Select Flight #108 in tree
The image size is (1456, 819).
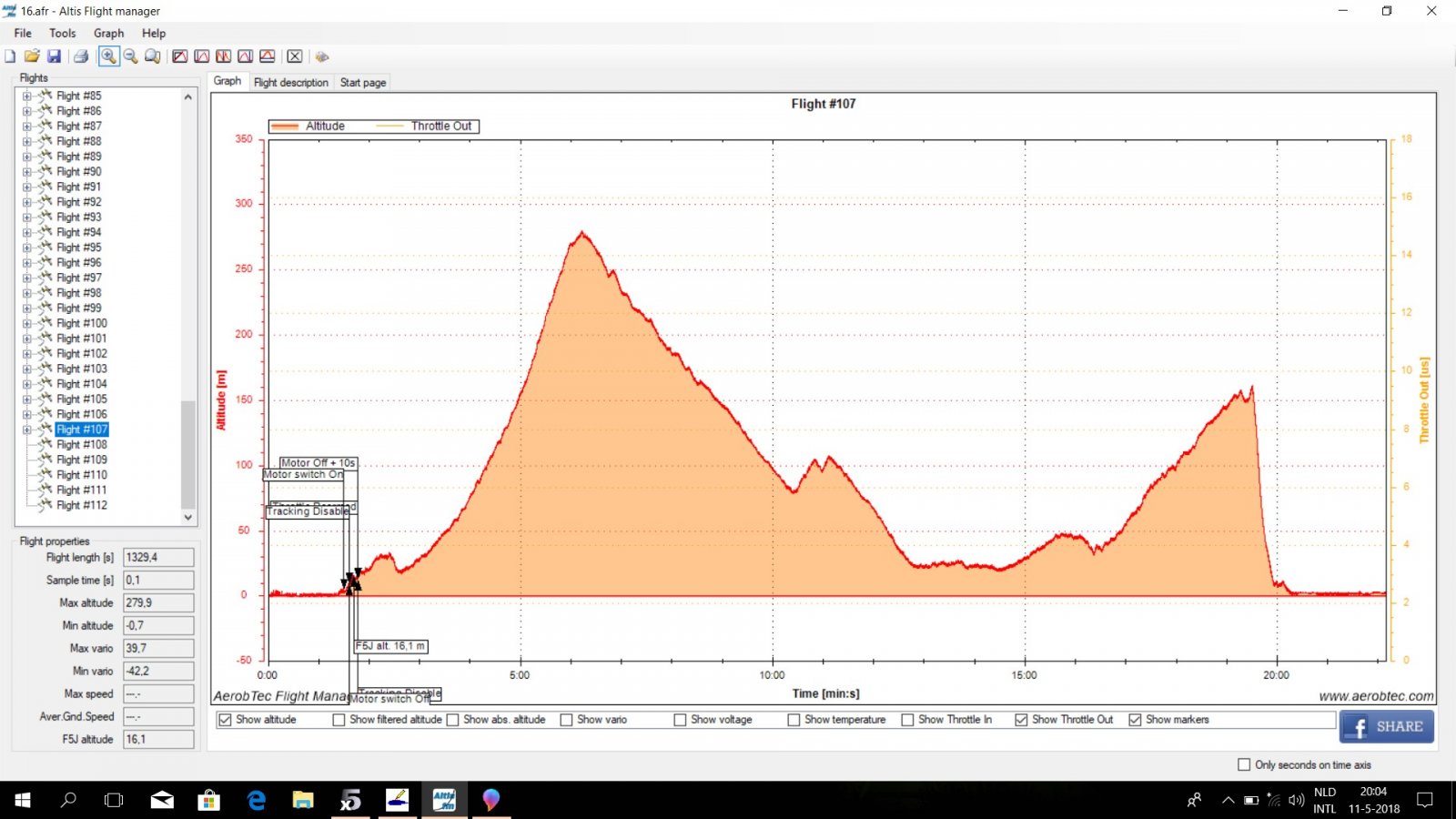tap(82, 445)
